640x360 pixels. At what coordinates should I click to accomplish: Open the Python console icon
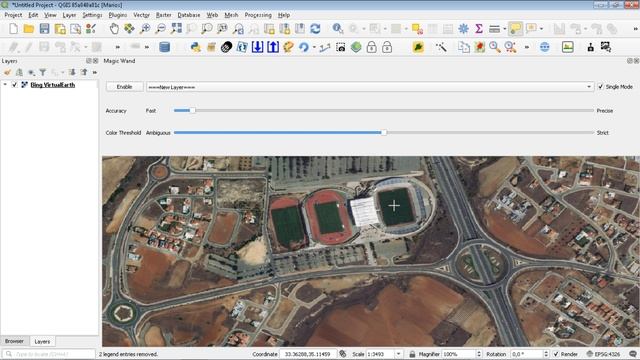(196, 47)
